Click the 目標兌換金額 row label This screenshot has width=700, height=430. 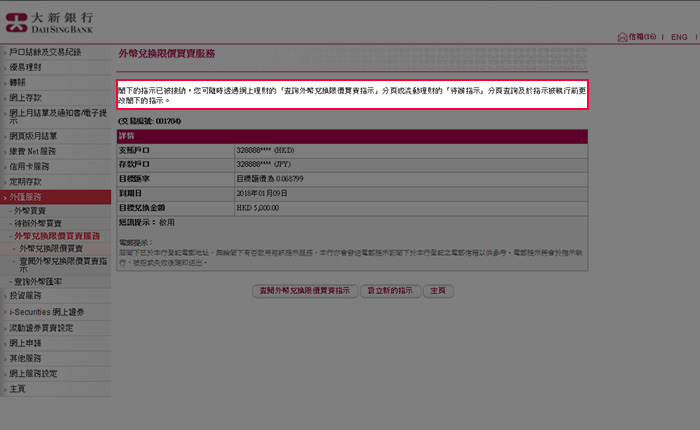[142, 208]
